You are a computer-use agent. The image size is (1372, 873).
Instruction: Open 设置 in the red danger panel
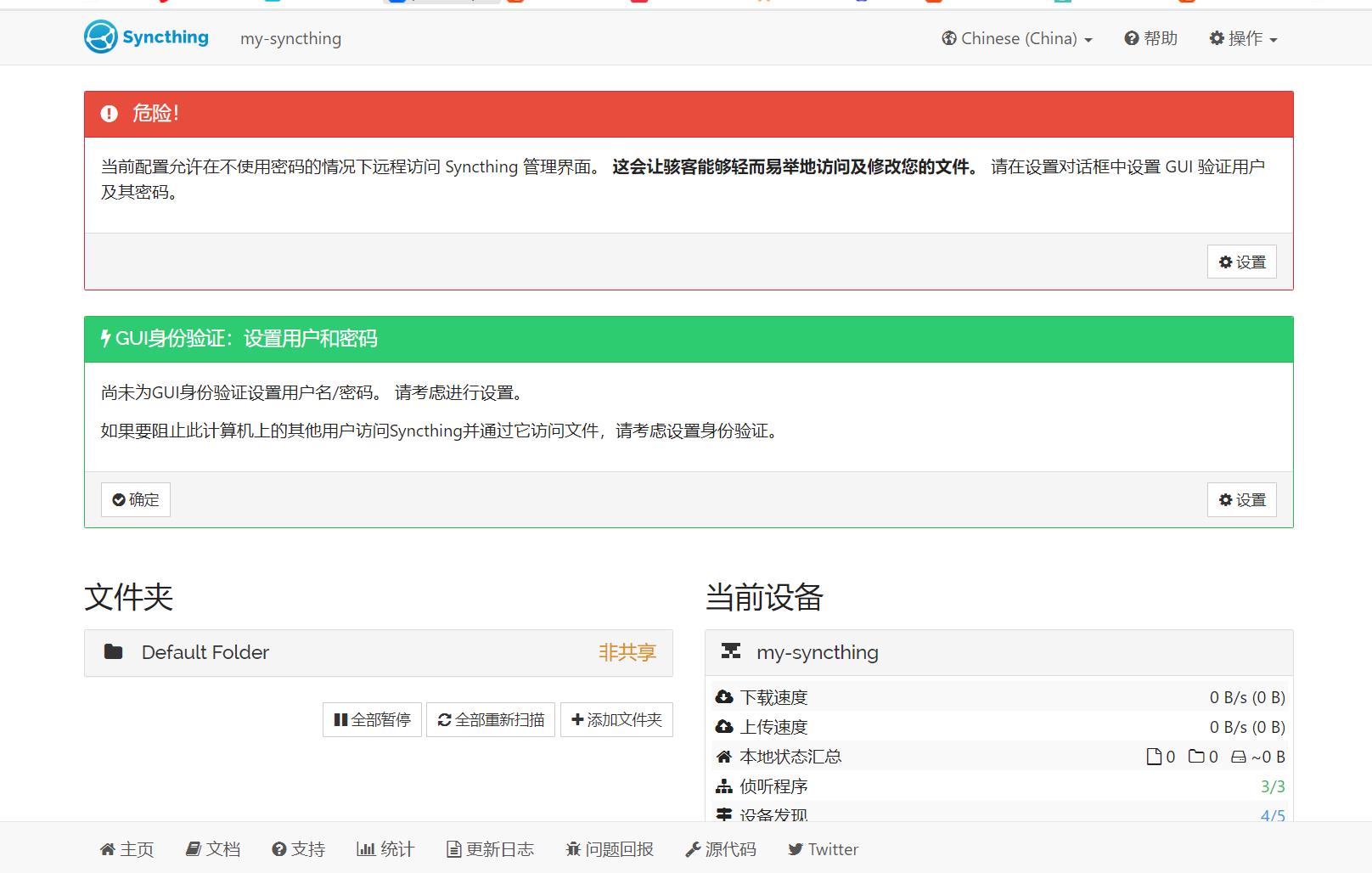1241,262
